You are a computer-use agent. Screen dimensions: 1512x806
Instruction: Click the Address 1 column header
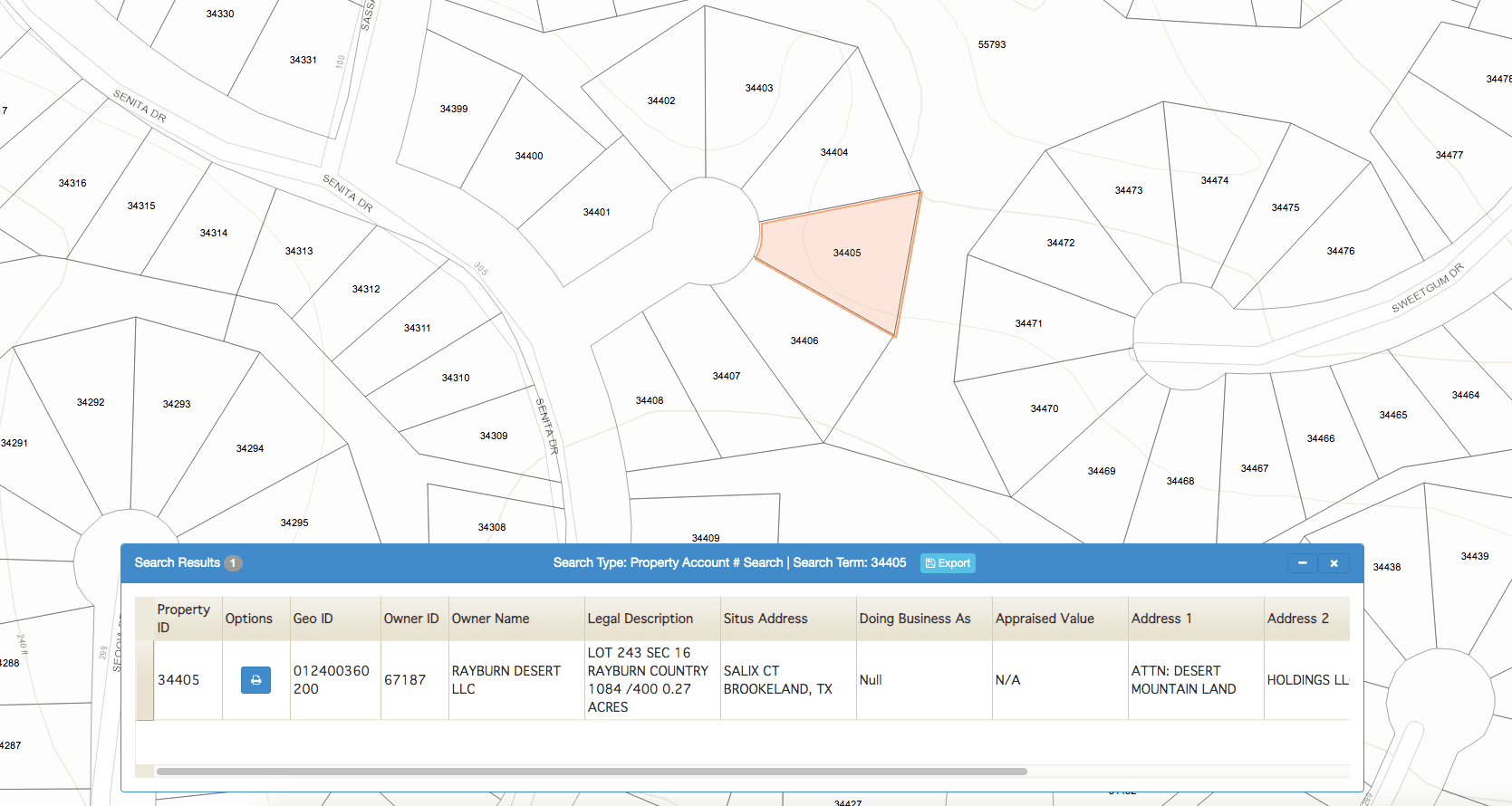click(1196, 619)
